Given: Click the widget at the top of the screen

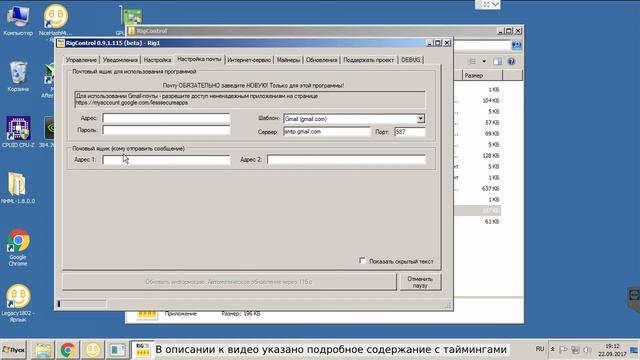Looking at the screenshot, I should coord(487,4).
